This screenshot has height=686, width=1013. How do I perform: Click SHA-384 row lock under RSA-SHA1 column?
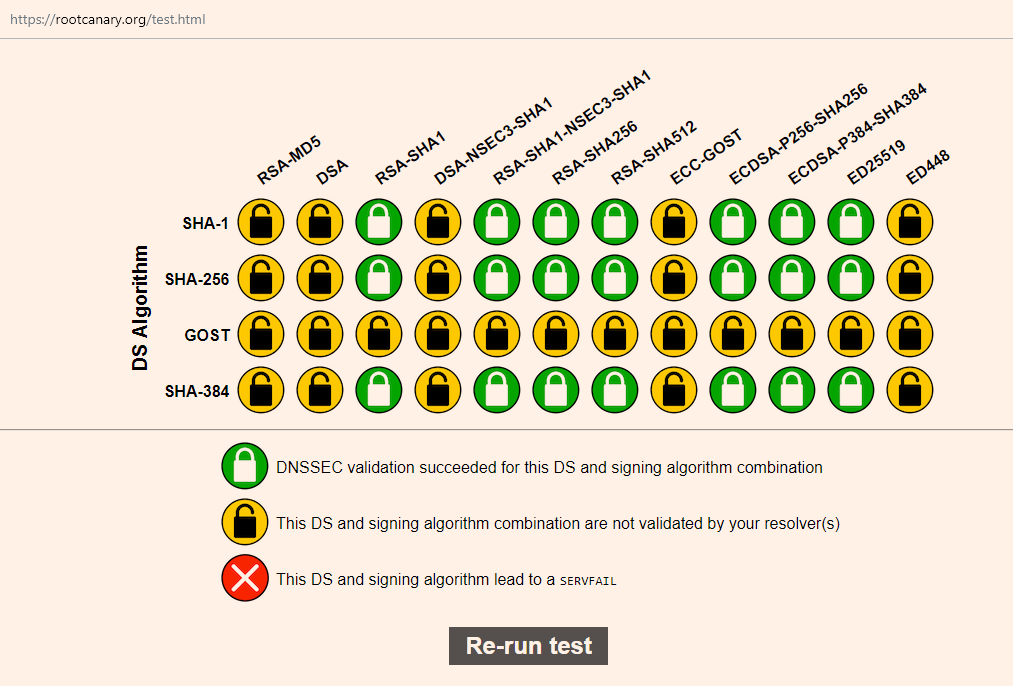(x=379, y=390)
